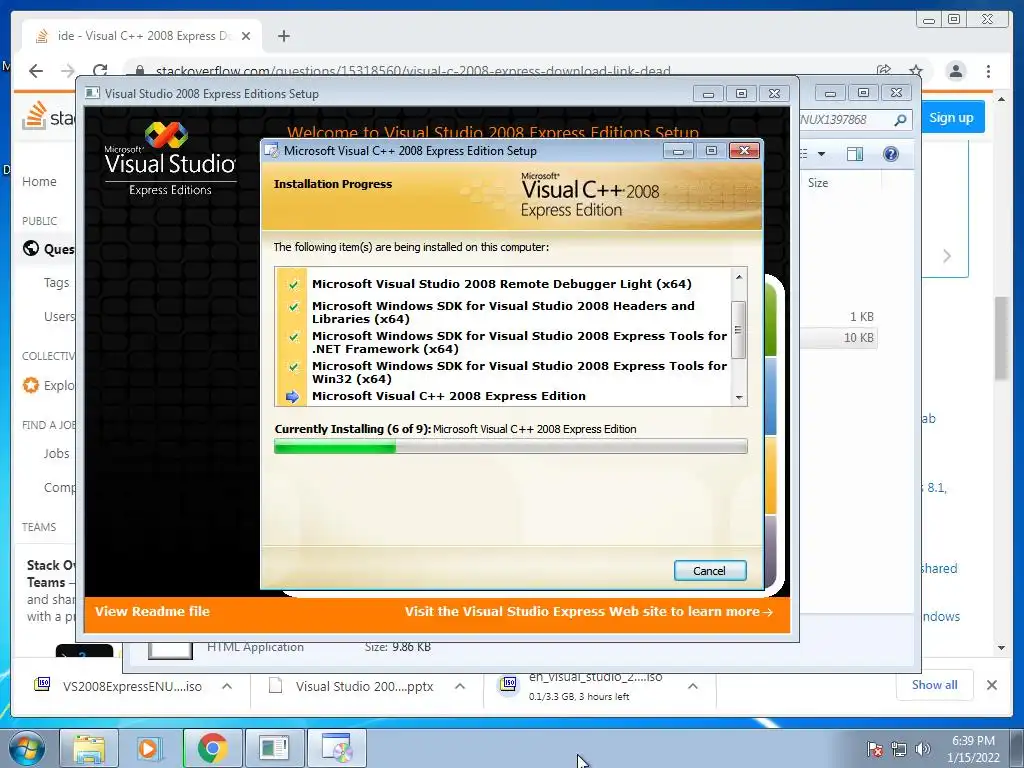Close the Visual C++ 2008 Express tab

(246, 36)
